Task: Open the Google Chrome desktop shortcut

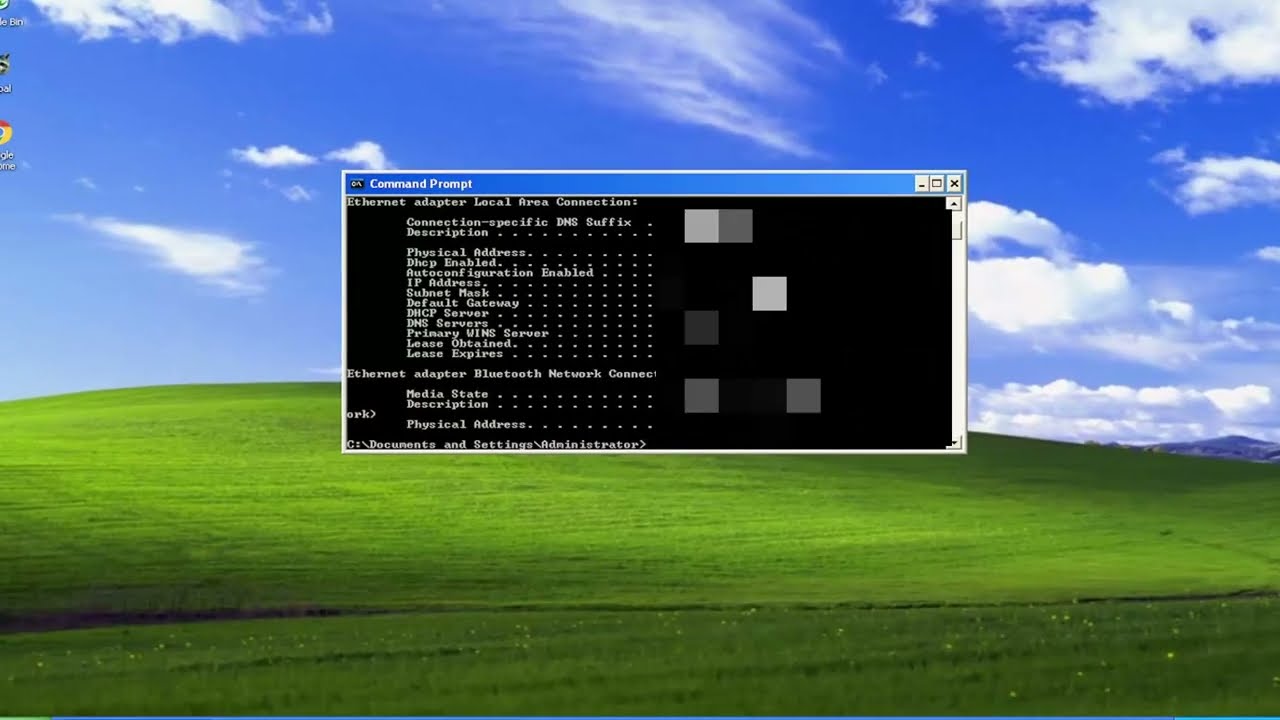Action: tap(5, 144)
